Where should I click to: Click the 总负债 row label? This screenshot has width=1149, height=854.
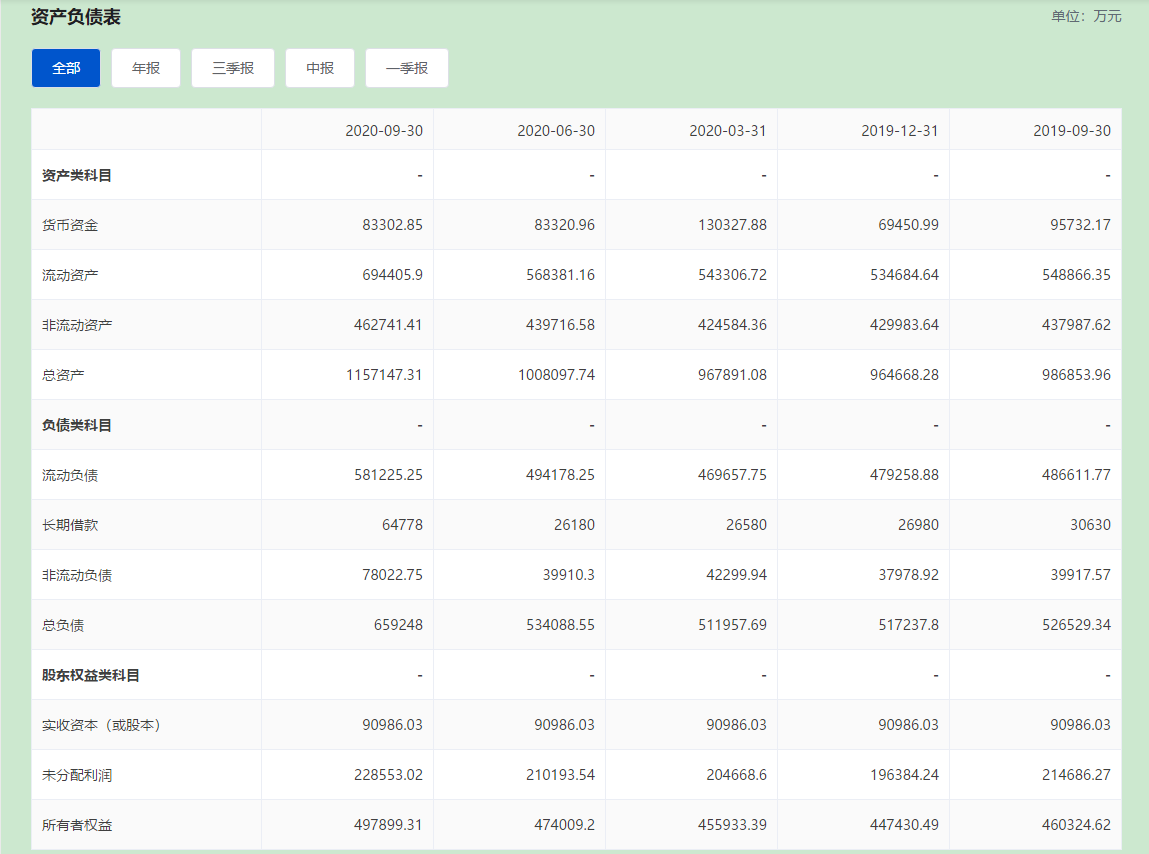pos(63,625)
